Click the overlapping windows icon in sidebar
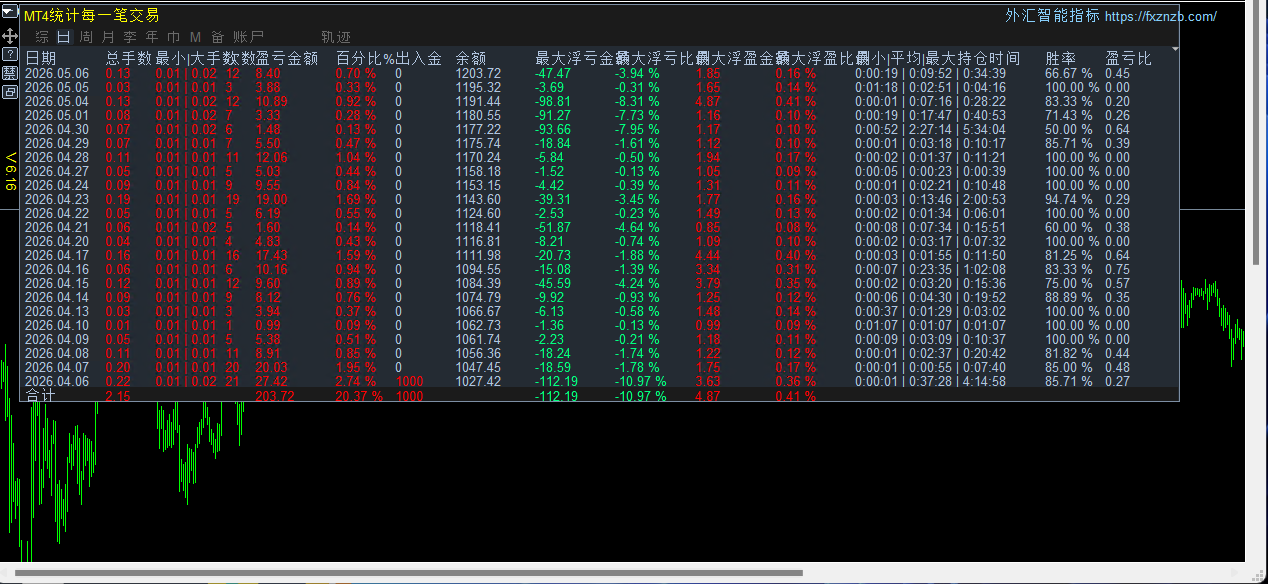Image resolution: width=1268 pixels, height=584 pixels. click(x=10, y=92)
